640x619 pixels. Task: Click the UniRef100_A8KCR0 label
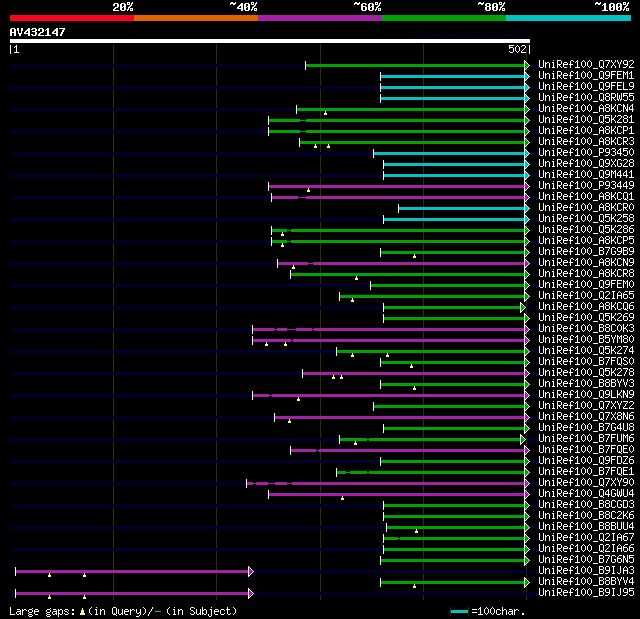(x=586, y=208)
